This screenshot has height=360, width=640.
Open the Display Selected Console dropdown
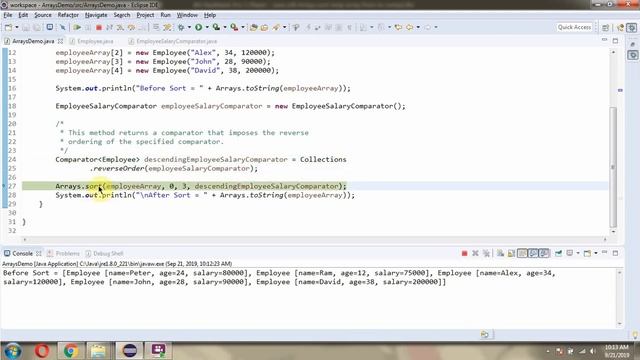(x=578, y=253)
